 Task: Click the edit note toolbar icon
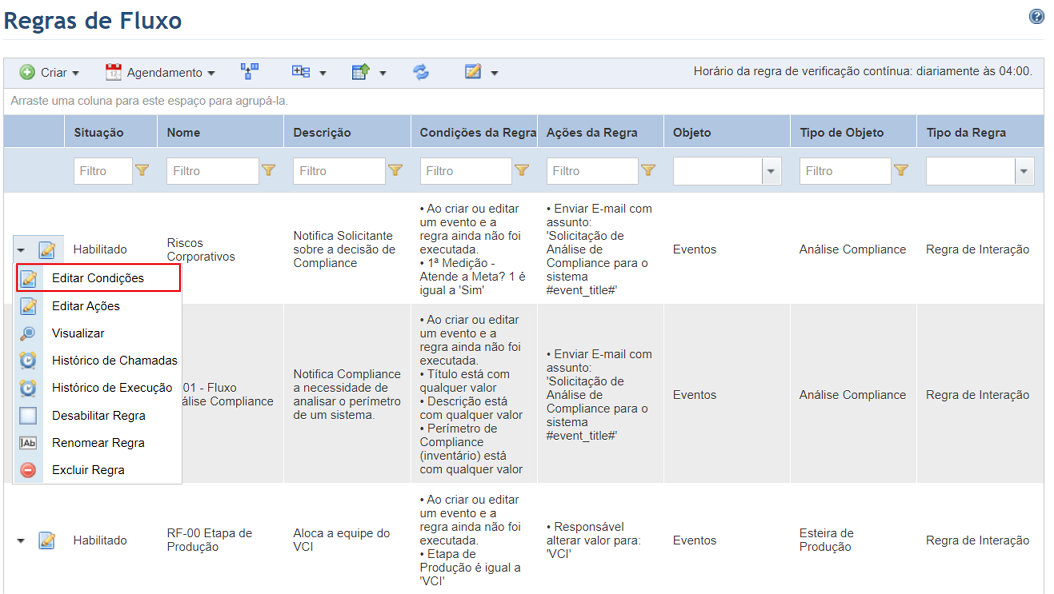(x=473, y=71)
